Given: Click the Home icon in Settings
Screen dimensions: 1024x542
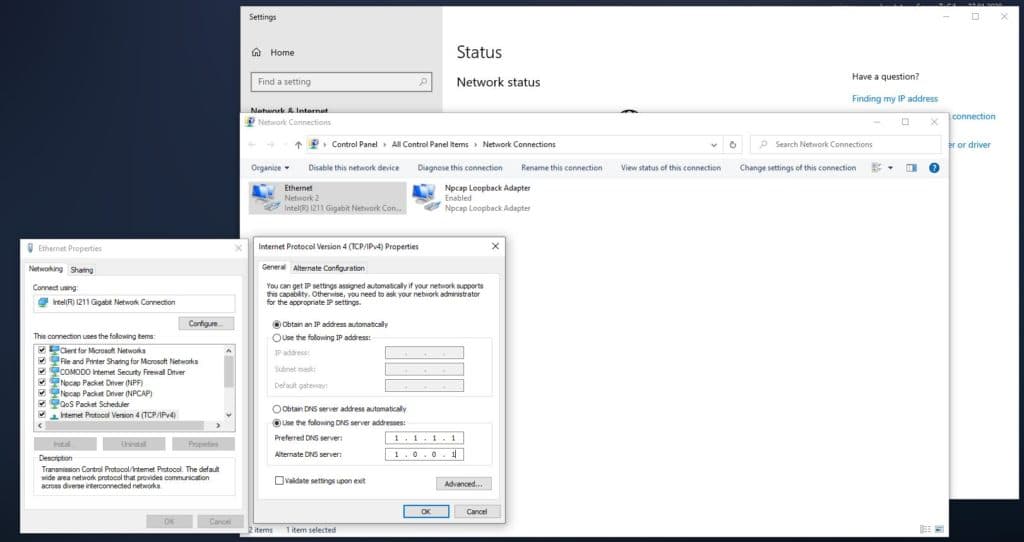Looking at the screenshot, I should click(x=257, y=52).
